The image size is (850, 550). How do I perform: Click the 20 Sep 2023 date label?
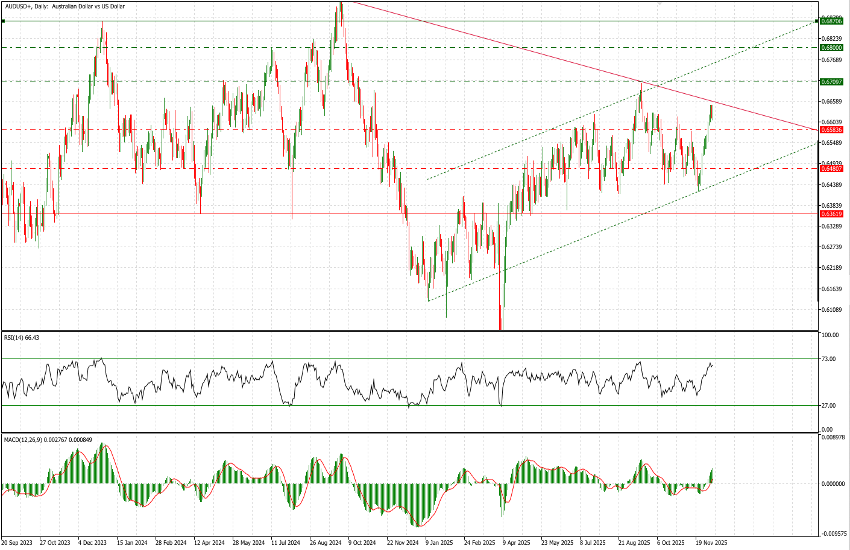coord(19,543)
